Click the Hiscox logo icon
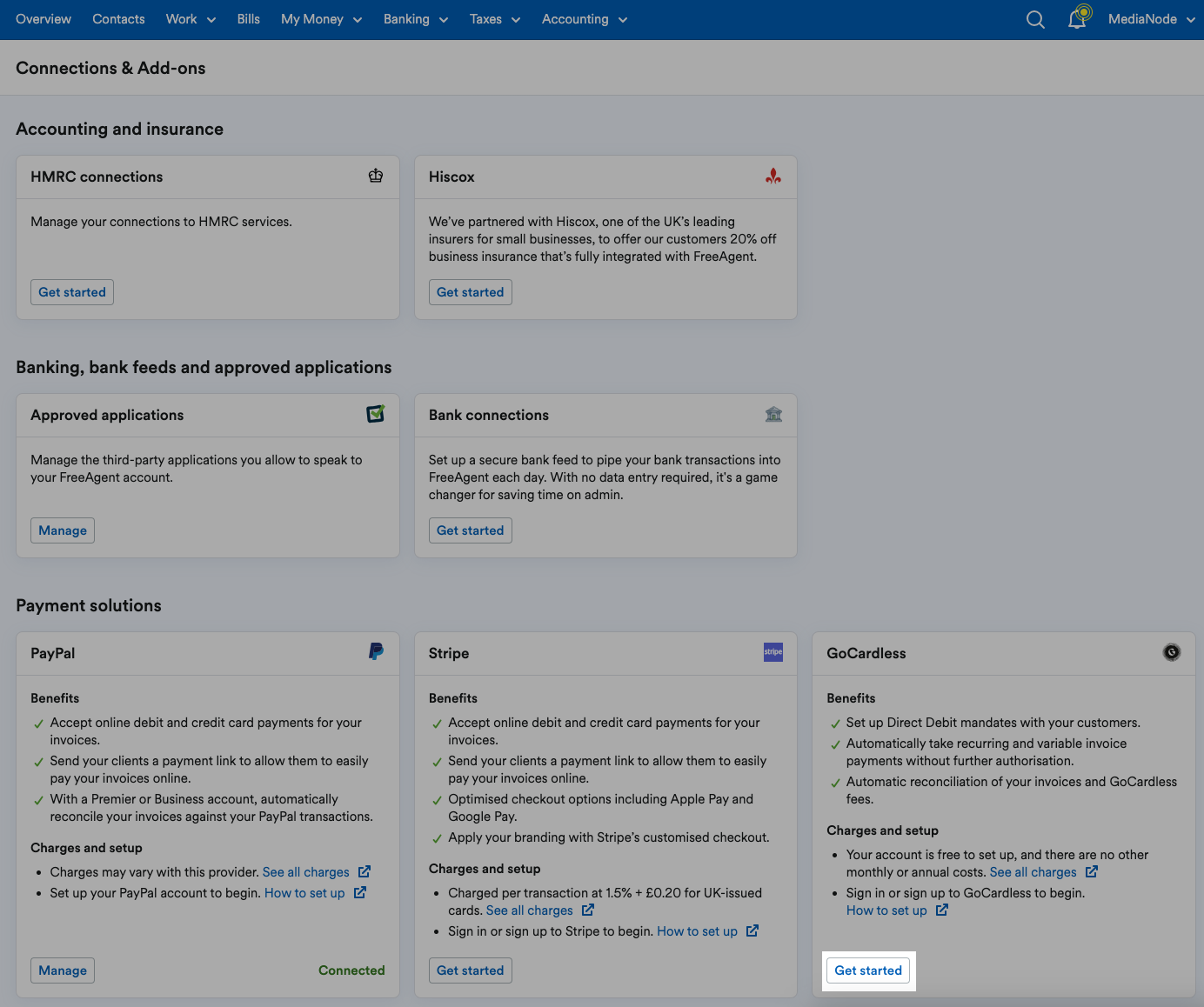1204x1007 pixels. click(773, 176)
